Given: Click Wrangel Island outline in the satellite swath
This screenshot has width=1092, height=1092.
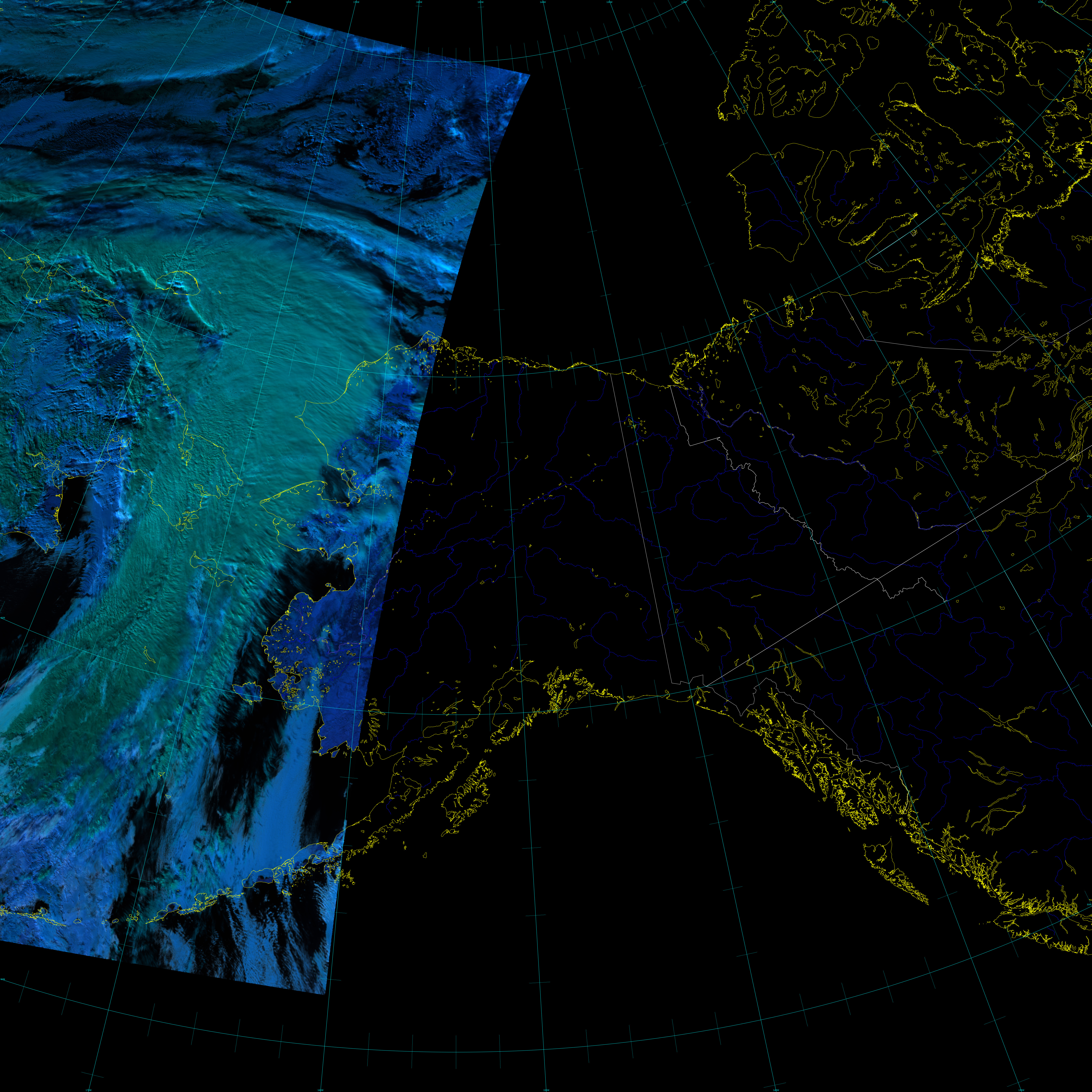Looking at the screenshot, I should (178, 283).
